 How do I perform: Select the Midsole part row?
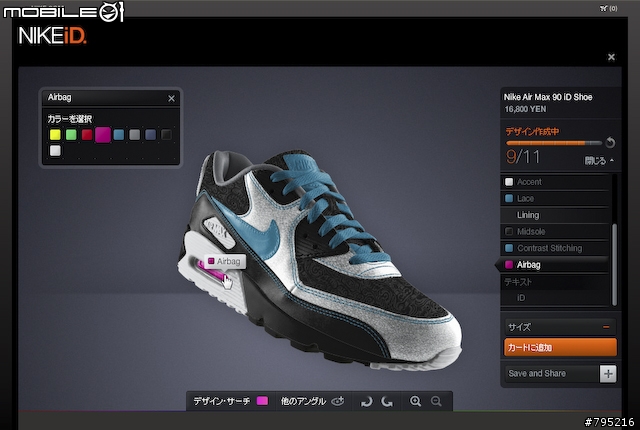pos(555,232)
